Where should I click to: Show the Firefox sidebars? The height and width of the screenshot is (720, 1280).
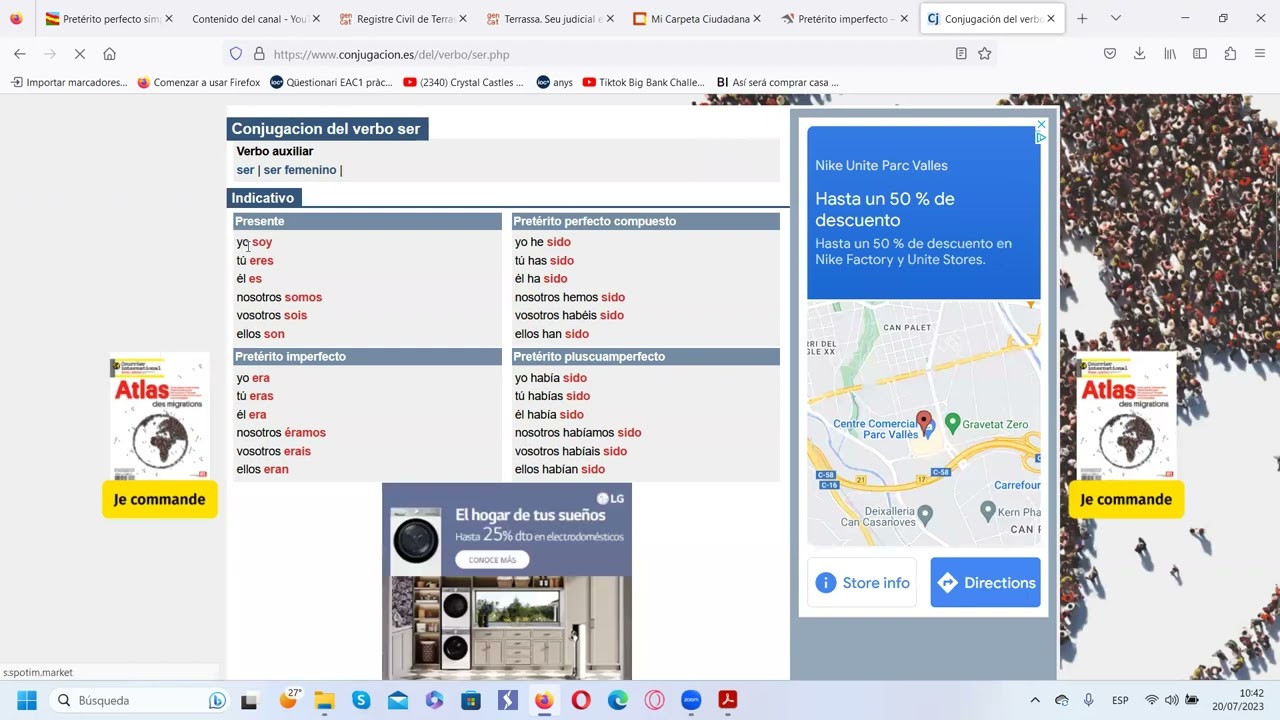click(x=1200, y=54)
